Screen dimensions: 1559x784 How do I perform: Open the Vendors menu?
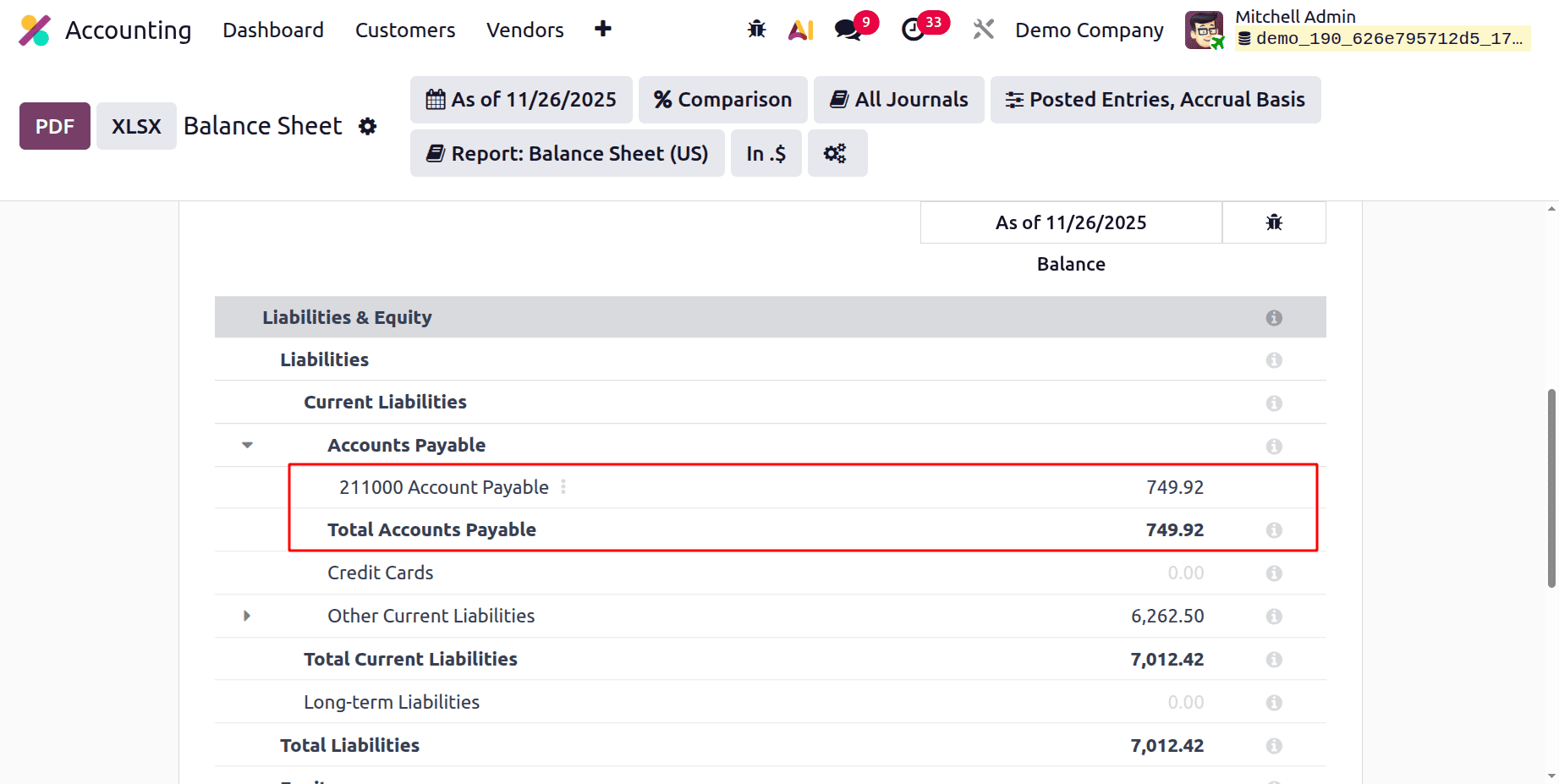(x=525, y=30)
